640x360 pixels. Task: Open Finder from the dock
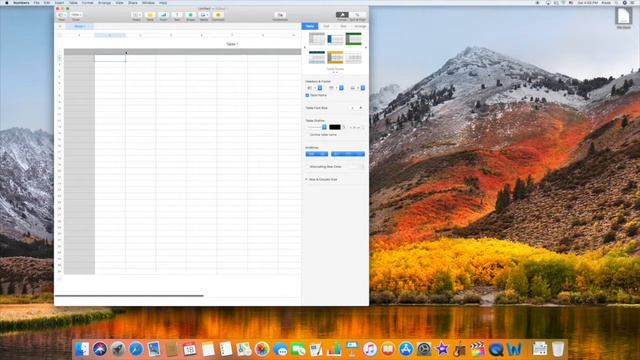pos(82,349)
